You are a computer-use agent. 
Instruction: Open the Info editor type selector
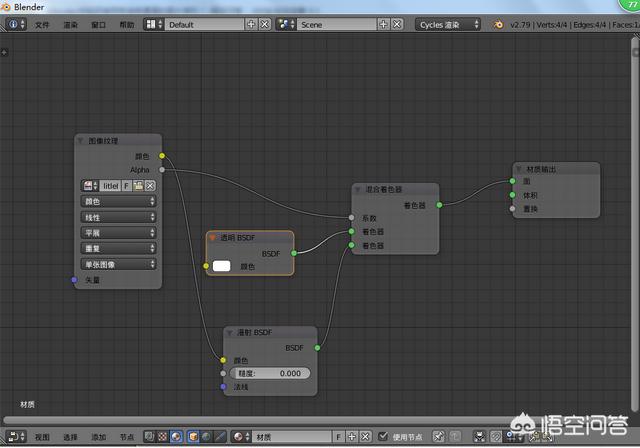(x=16, y=24)
